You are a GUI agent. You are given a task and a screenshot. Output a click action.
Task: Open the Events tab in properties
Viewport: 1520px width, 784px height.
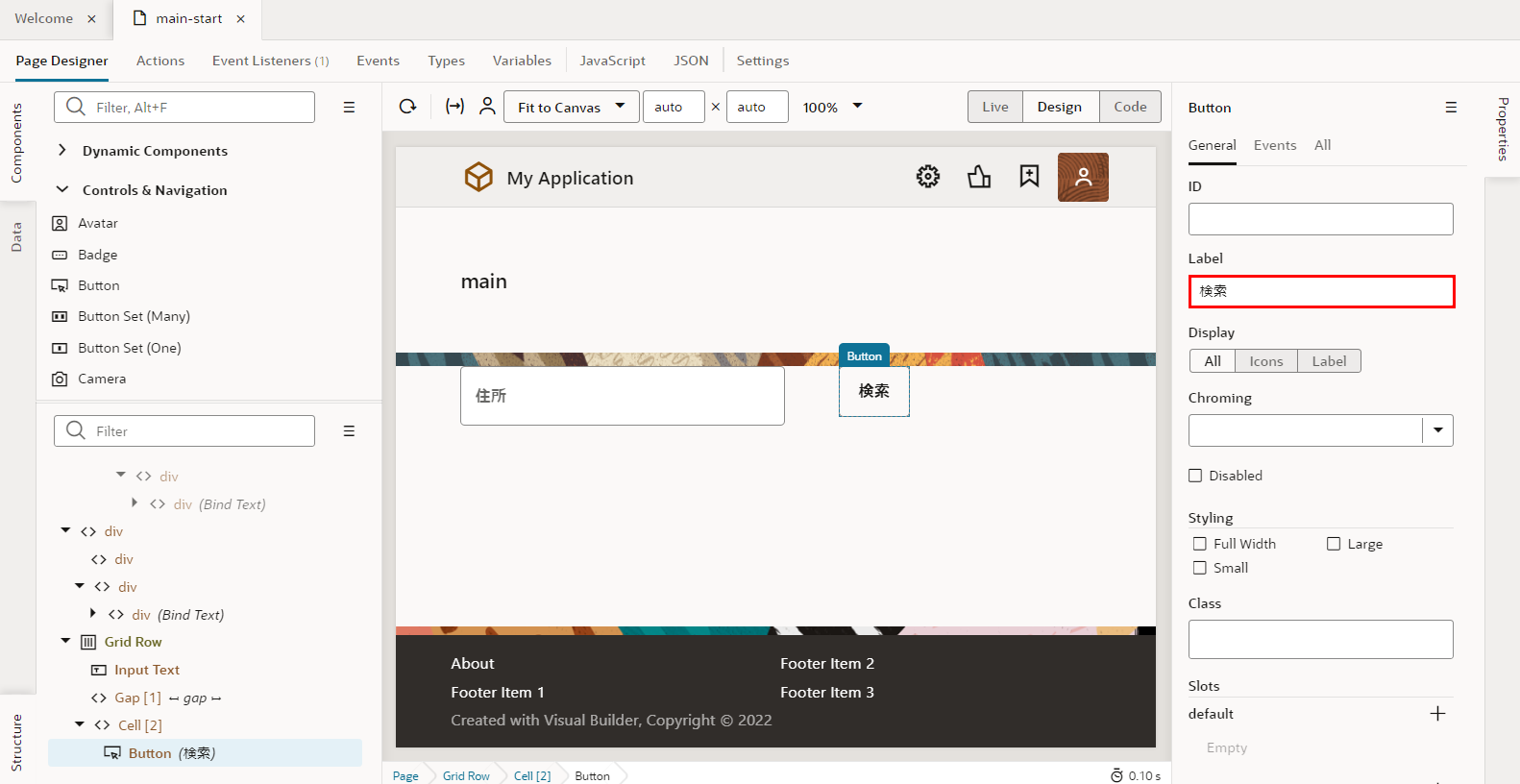(x=1274, y=145)
